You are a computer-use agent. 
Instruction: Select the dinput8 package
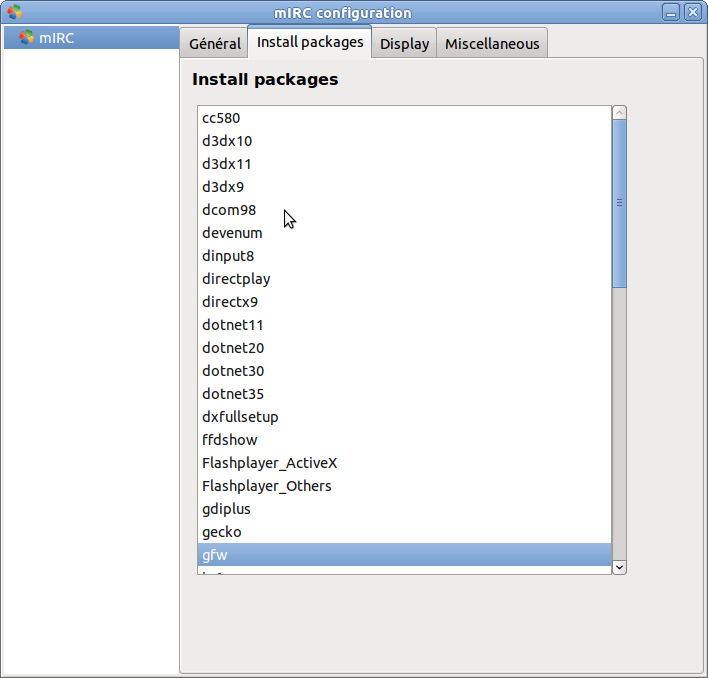click(x=404, y=256)
